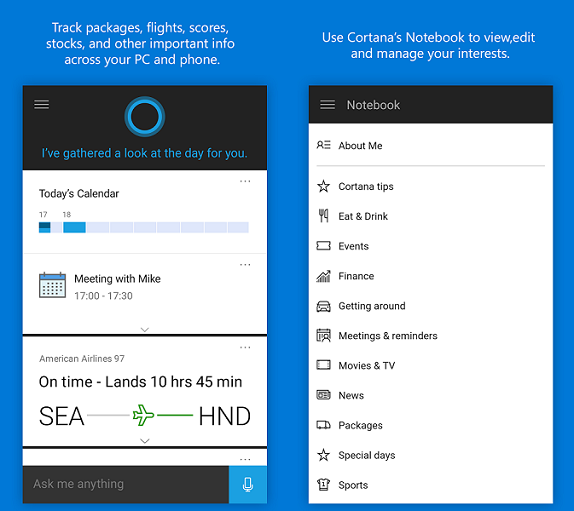This screenshot has width=574, height=511.
Task: Click the SEA departure airport code
Action: (x=62, y=416)
